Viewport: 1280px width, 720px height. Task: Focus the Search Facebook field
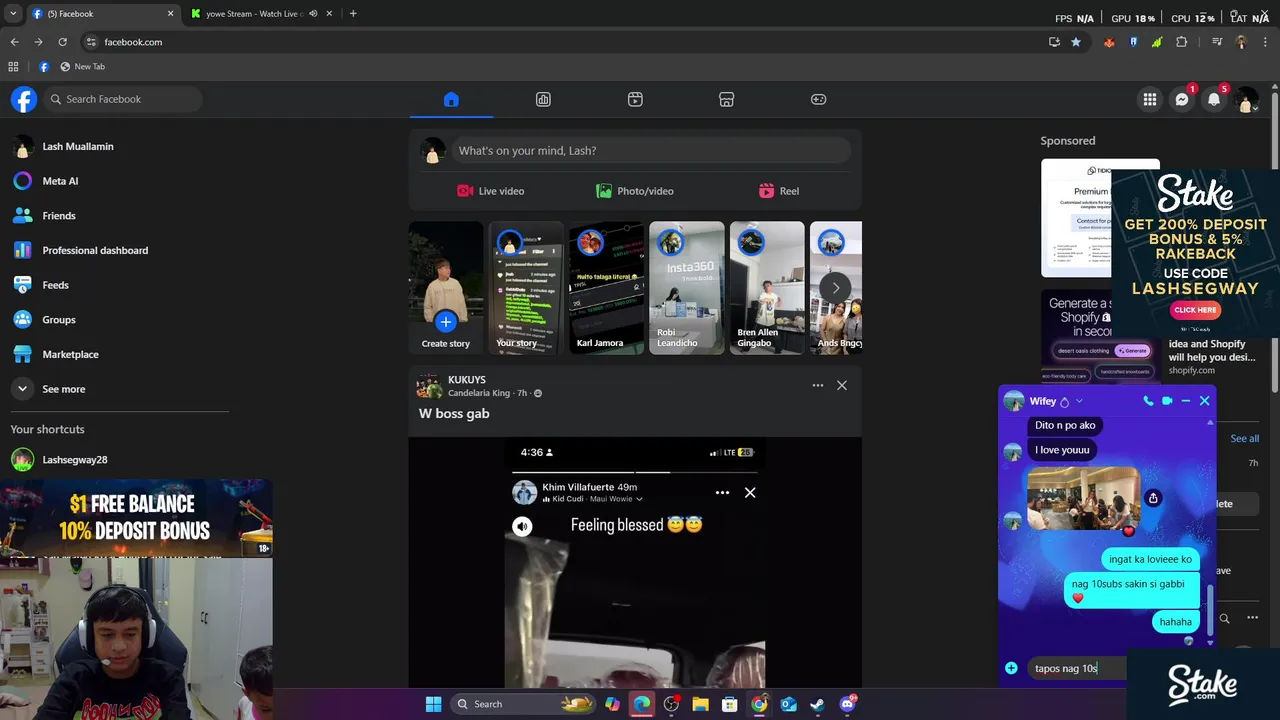click(123, 99)
